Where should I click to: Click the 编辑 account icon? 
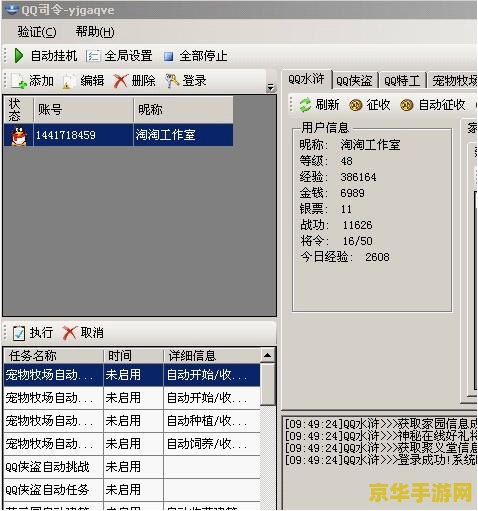click(69, 82)
